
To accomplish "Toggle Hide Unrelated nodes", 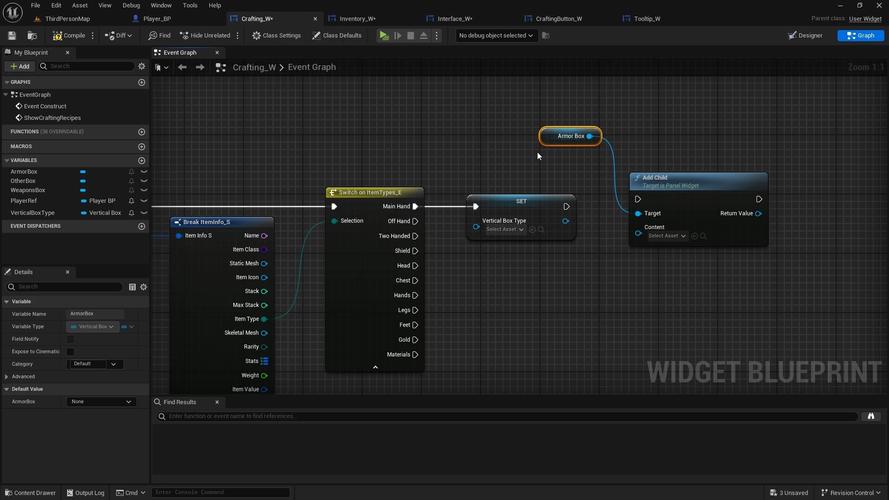I will point(205,35).
